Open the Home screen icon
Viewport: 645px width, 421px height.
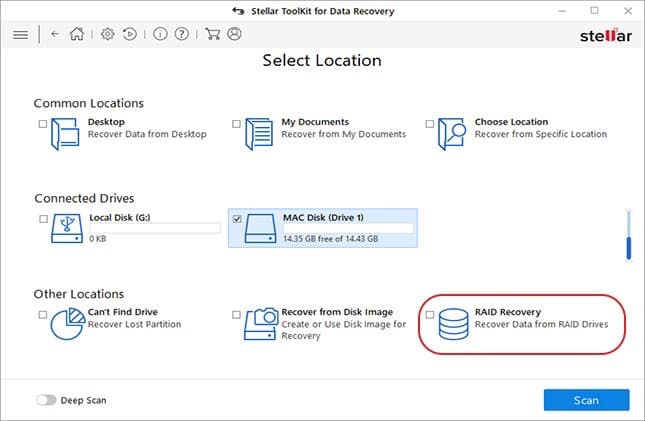(x=77, y=34)
